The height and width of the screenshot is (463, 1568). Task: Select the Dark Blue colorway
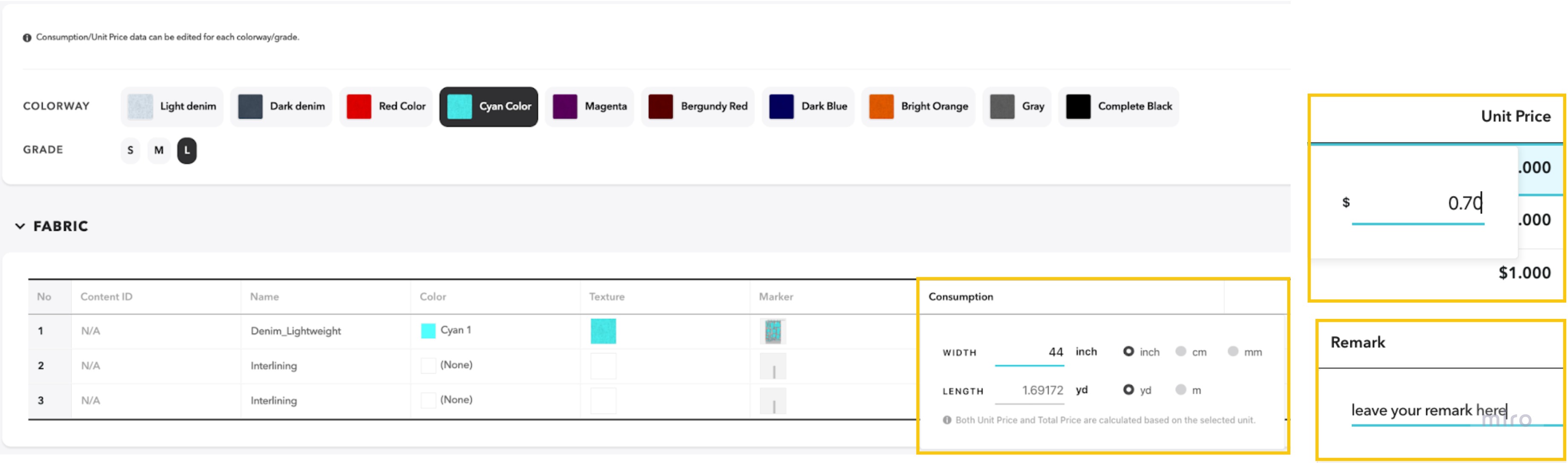808,107
